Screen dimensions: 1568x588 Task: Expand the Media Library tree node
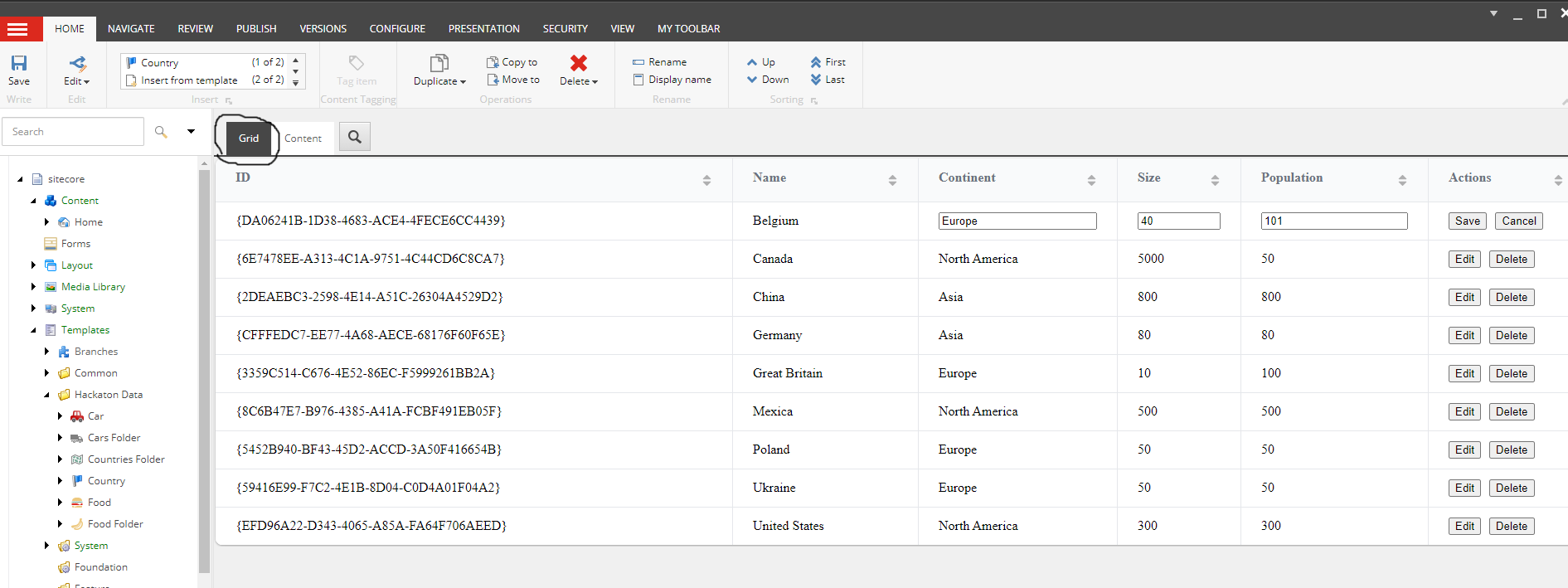[34, 287]
